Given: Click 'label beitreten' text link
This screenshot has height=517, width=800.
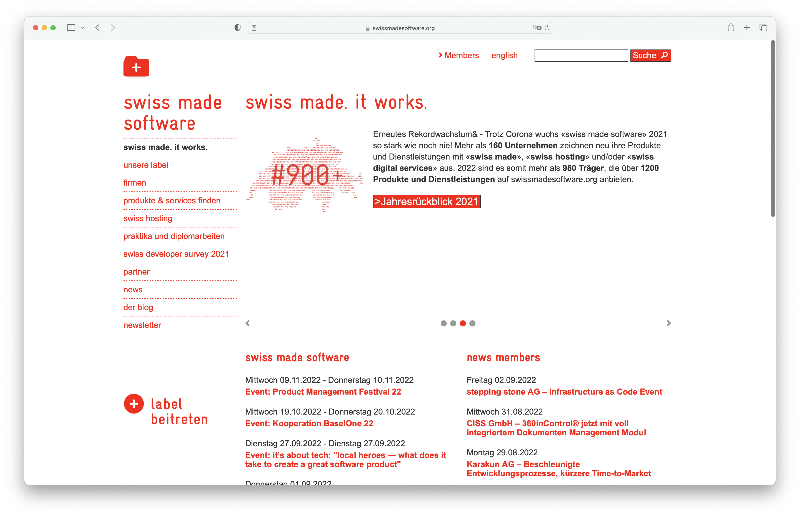Looking at the screenshot, I should [x=179, y=411].
